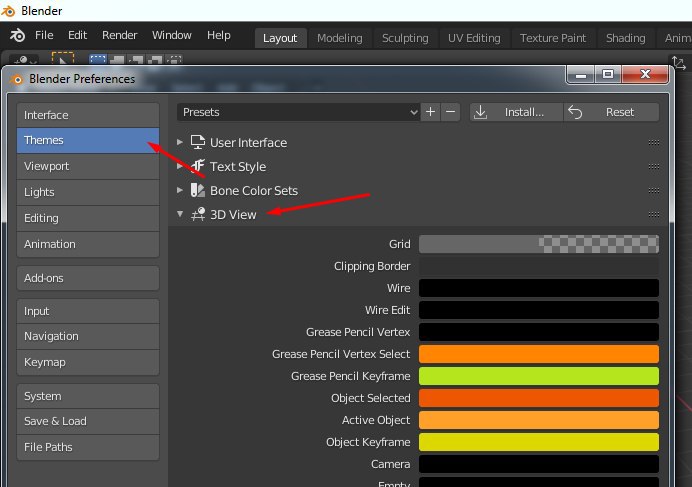Open the Window menu
Viewport: 692px width, 487px height.
(172, 35)
